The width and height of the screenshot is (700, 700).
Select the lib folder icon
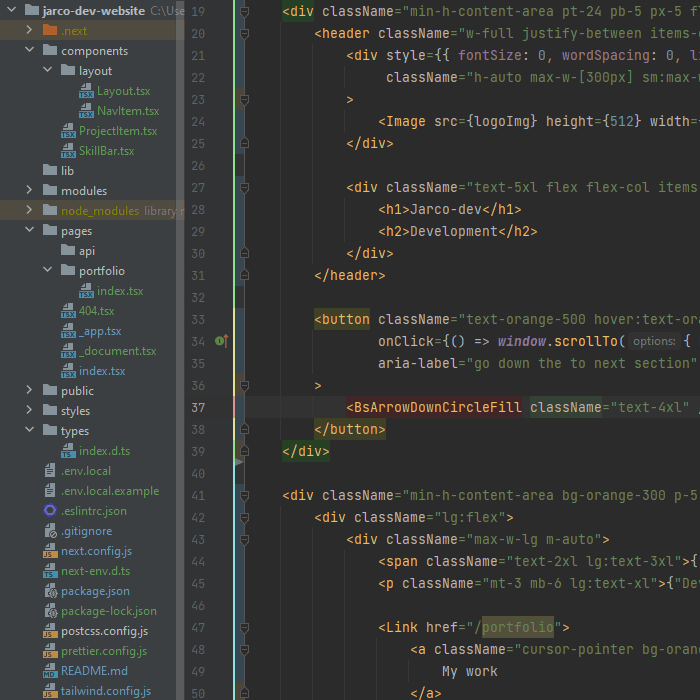[50, 170]
